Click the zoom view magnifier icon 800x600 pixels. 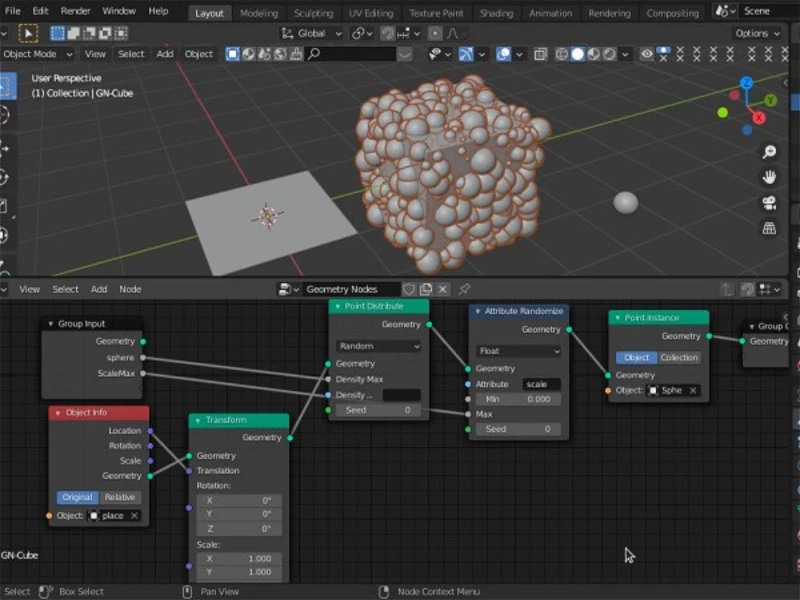click(x=769, y=152)
